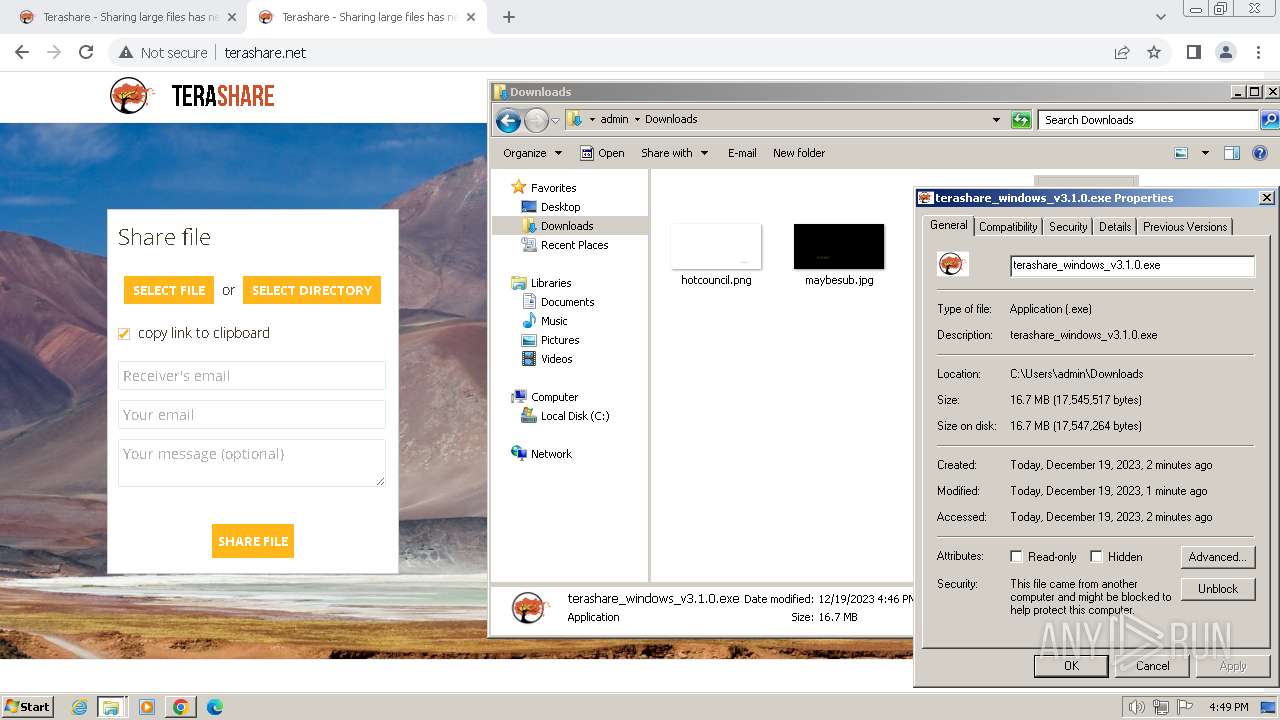Click the Terashare tree logo on webpage

click(132, 96)
